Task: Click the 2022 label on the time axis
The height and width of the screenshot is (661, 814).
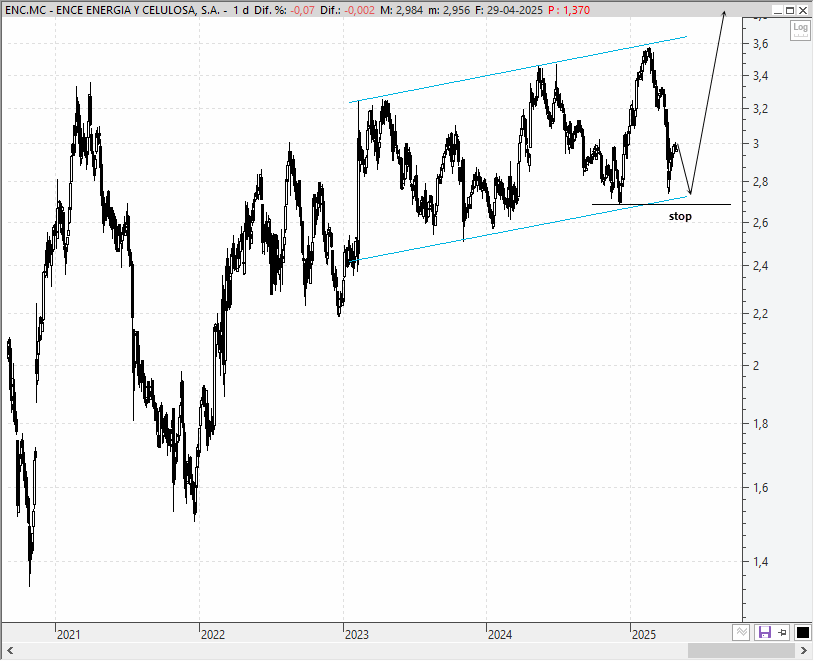Action: (x=213, y=635)
